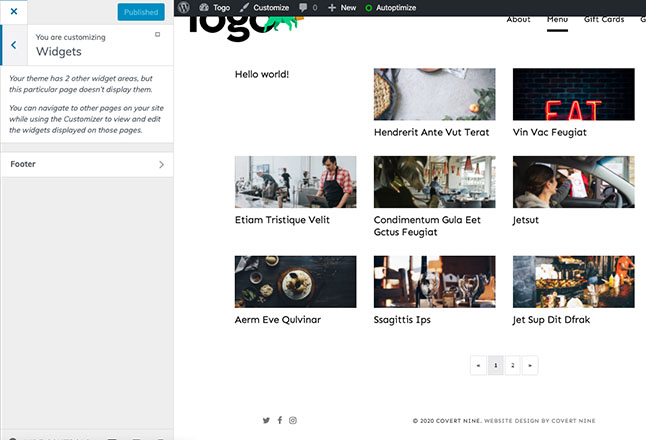Screen dimensions: 646x440
Task: Open the Twitter footer icon
Action: click(266, 420)
